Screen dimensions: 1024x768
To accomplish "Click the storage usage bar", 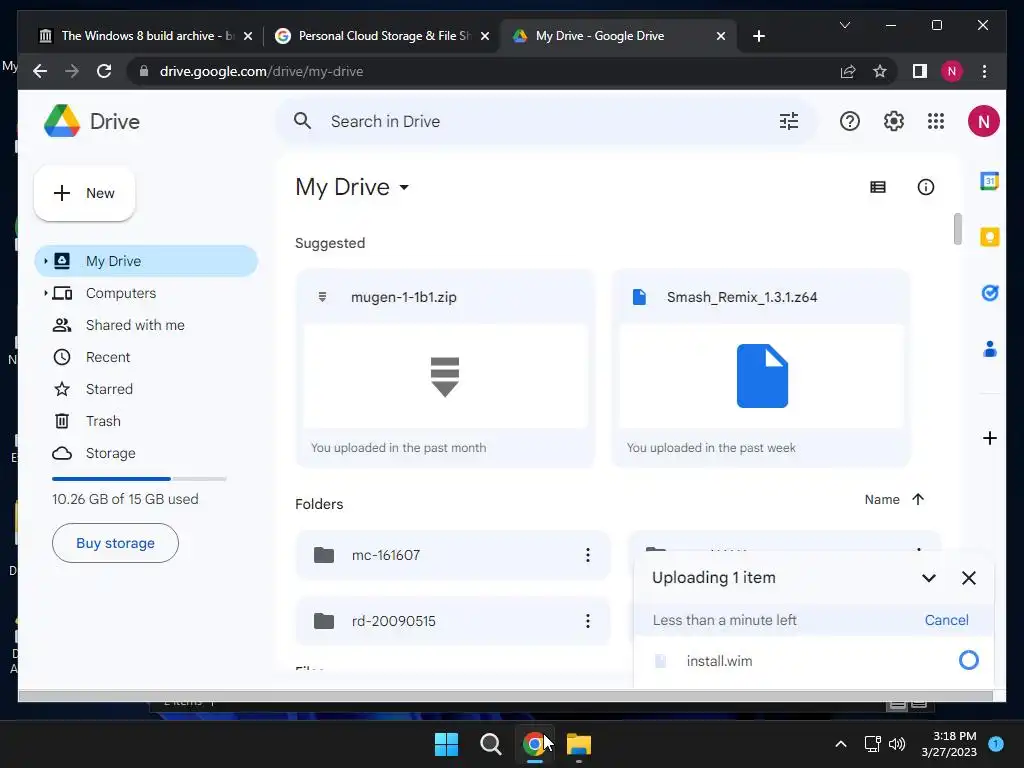I will pos(139,479).
